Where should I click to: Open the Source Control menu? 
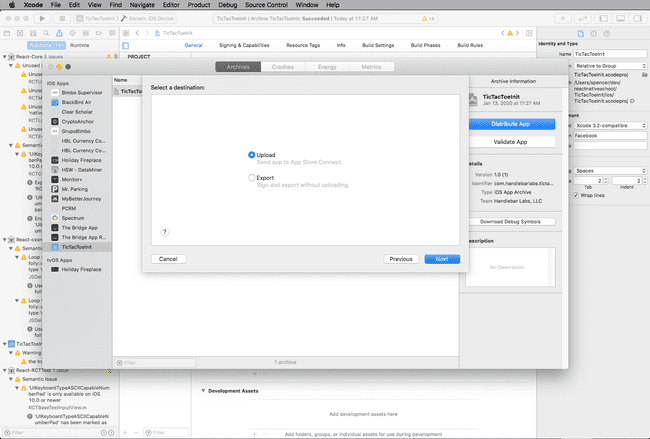pos(266,5)
